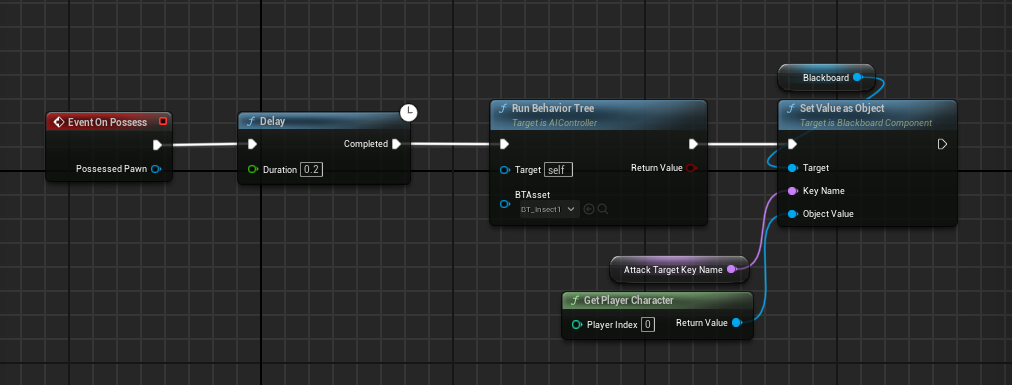Select the Run Behavior Tree node title
This screenshot has height=385, width=1012.
(552, 108)
